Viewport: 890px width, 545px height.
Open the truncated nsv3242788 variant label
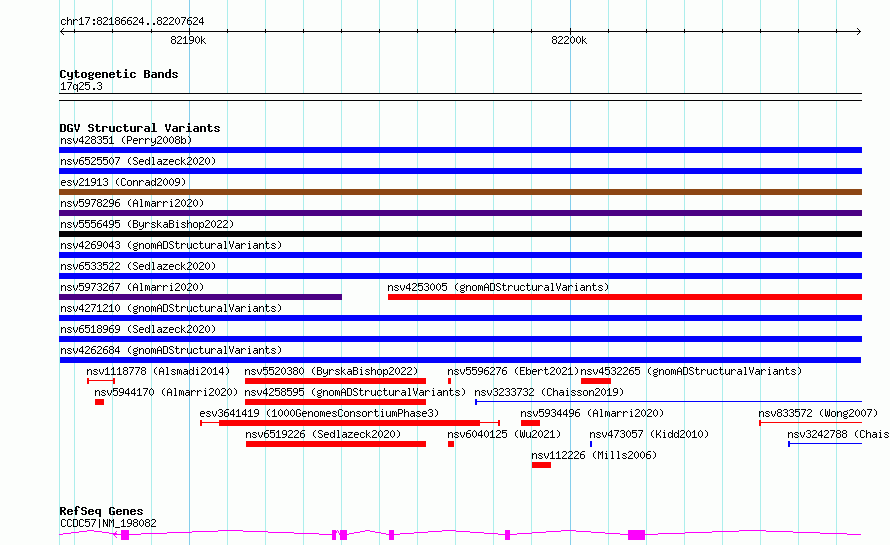838,434
